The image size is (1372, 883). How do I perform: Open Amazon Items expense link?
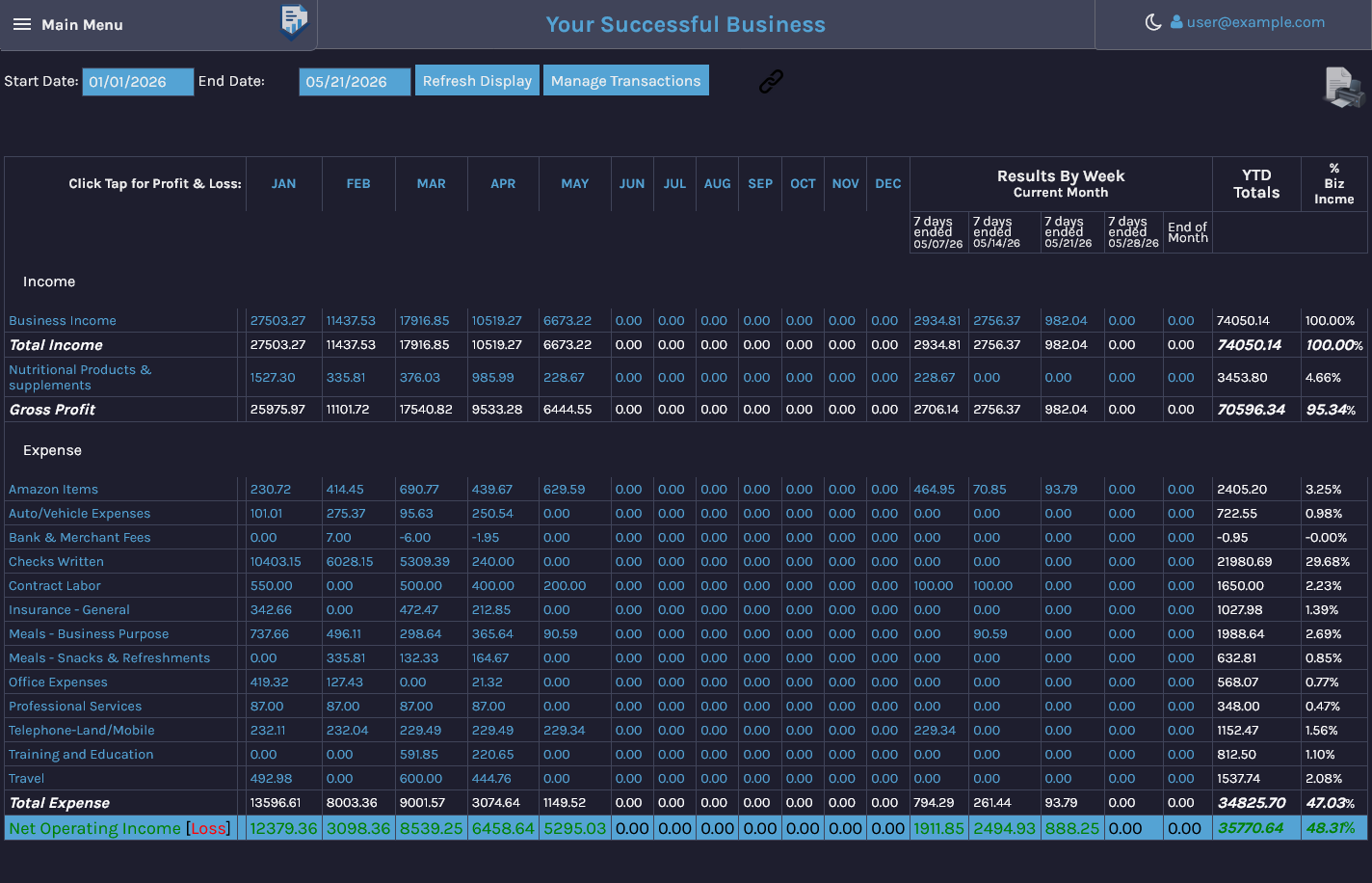53,490
